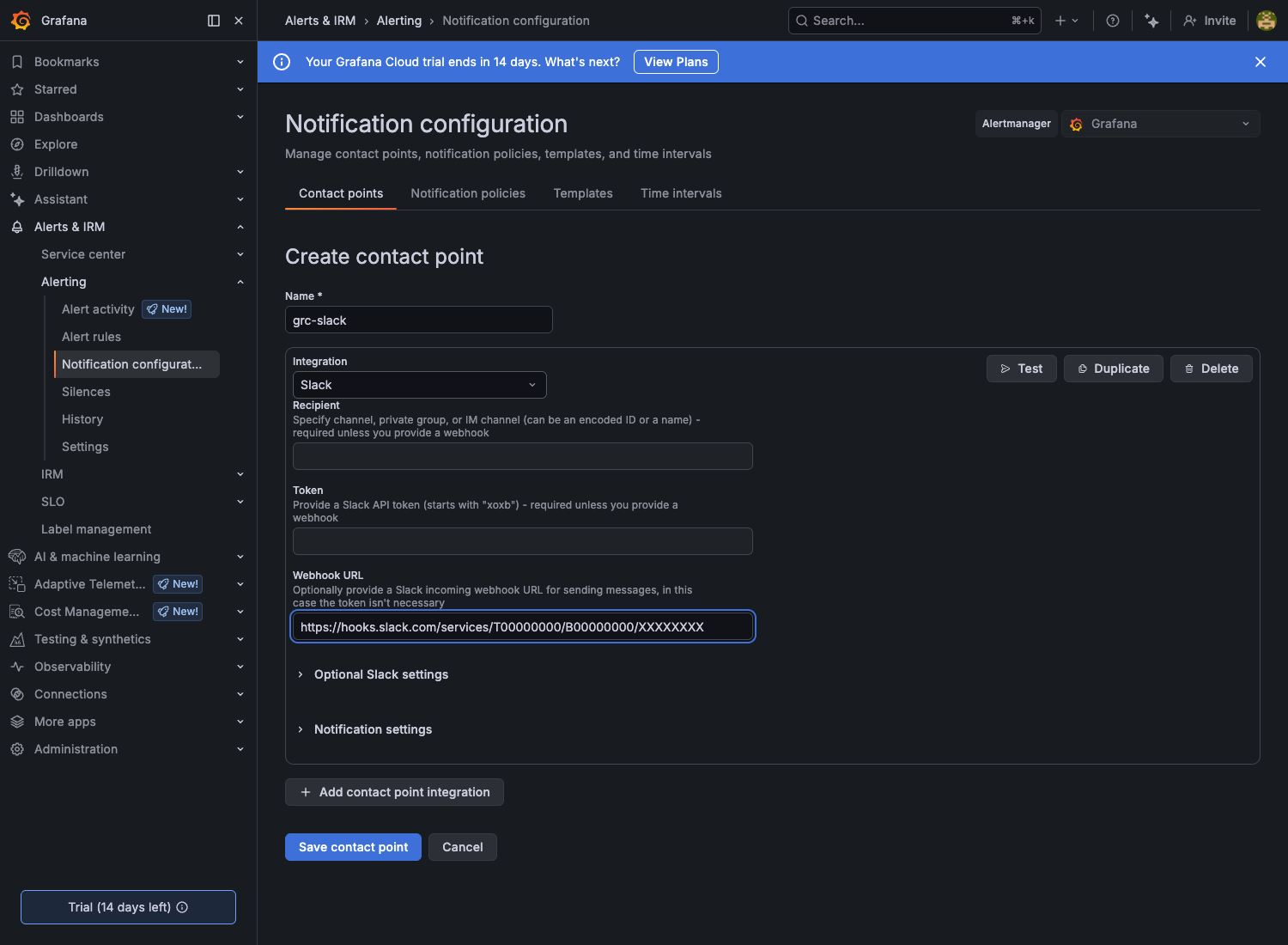This screenshot has width=1288, height=945.
Task: Open the plus new-item menu
Action: click(1066, 21)
